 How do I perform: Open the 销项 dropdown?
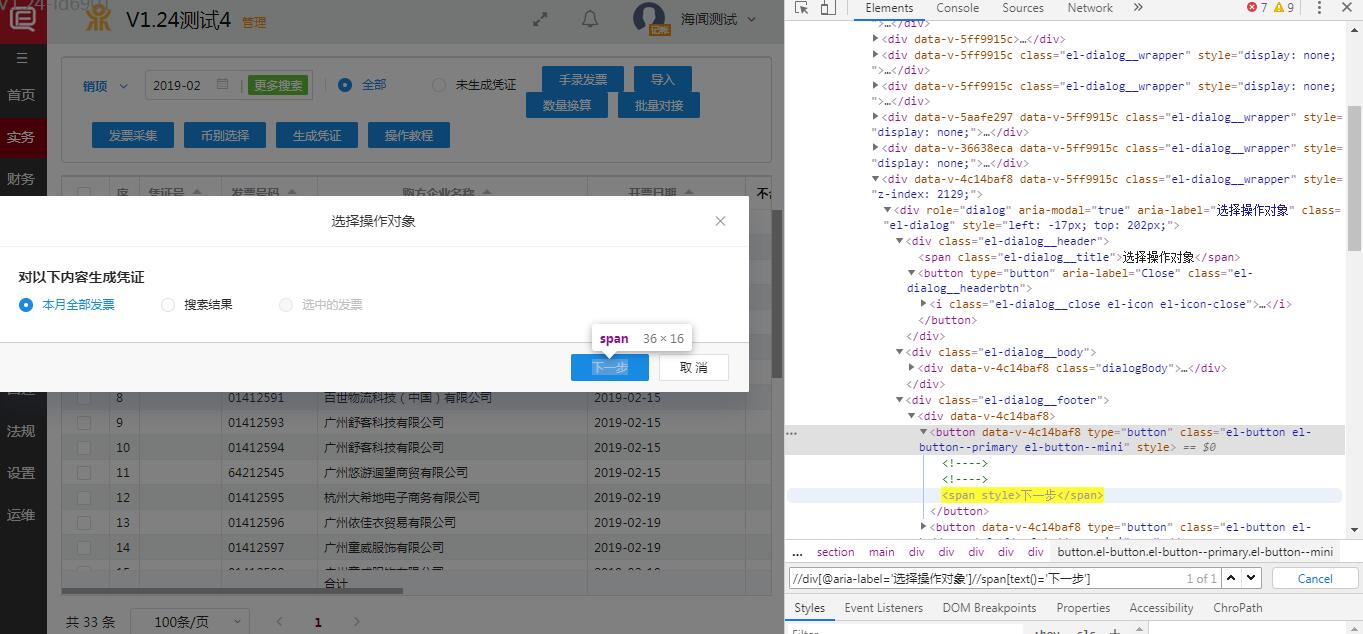click(x=105, y=86)
